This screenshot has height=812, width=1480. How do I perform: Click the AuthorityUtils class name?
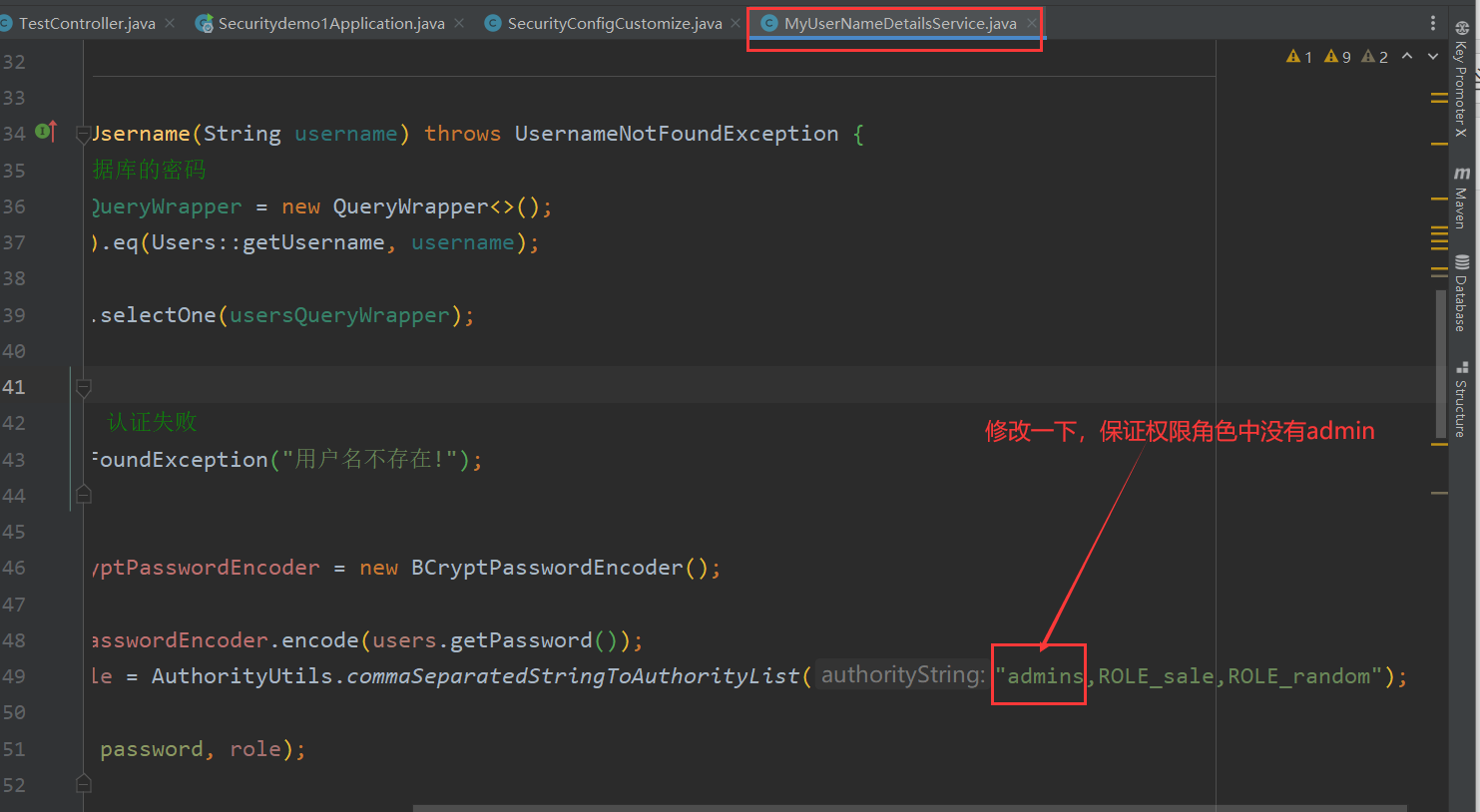[x=243, y=676]
